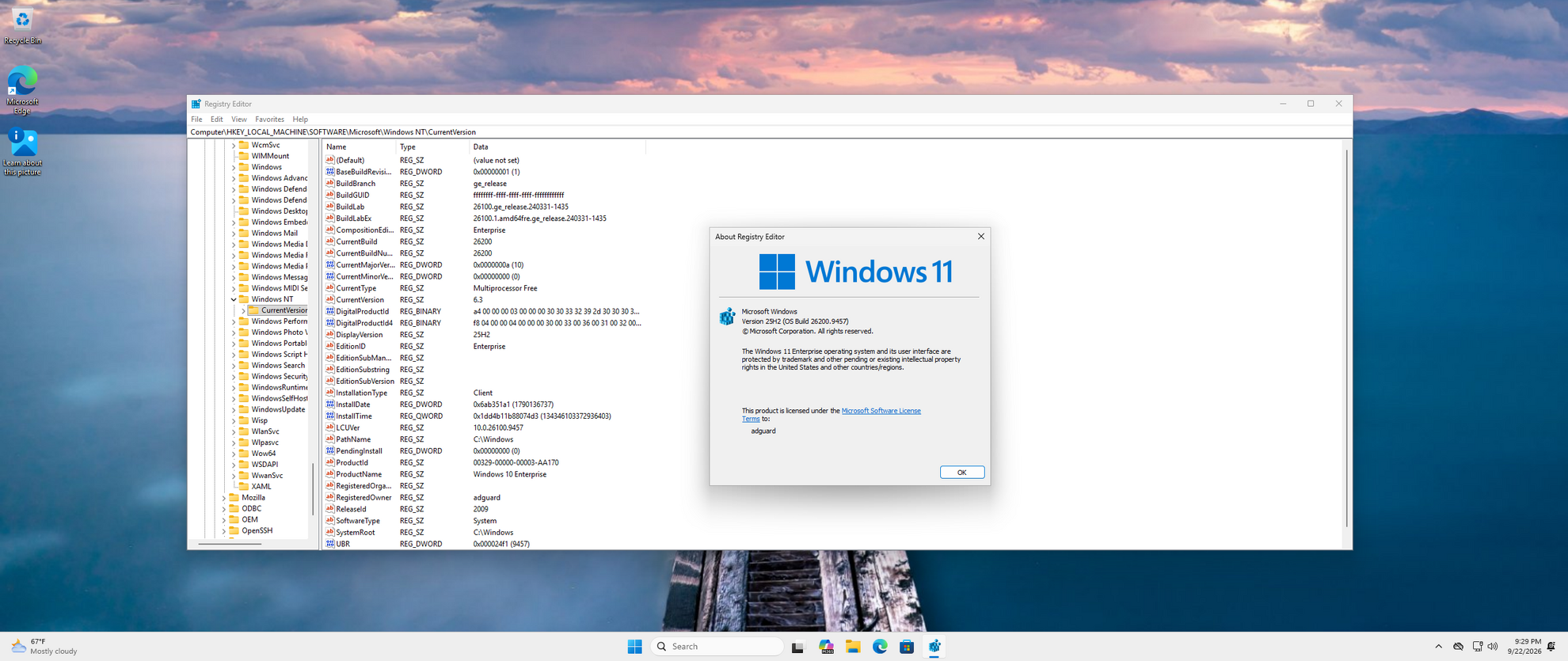Open the Windows Start menu
This screenshot has height=661, width=1568.
tap(634, 647)
